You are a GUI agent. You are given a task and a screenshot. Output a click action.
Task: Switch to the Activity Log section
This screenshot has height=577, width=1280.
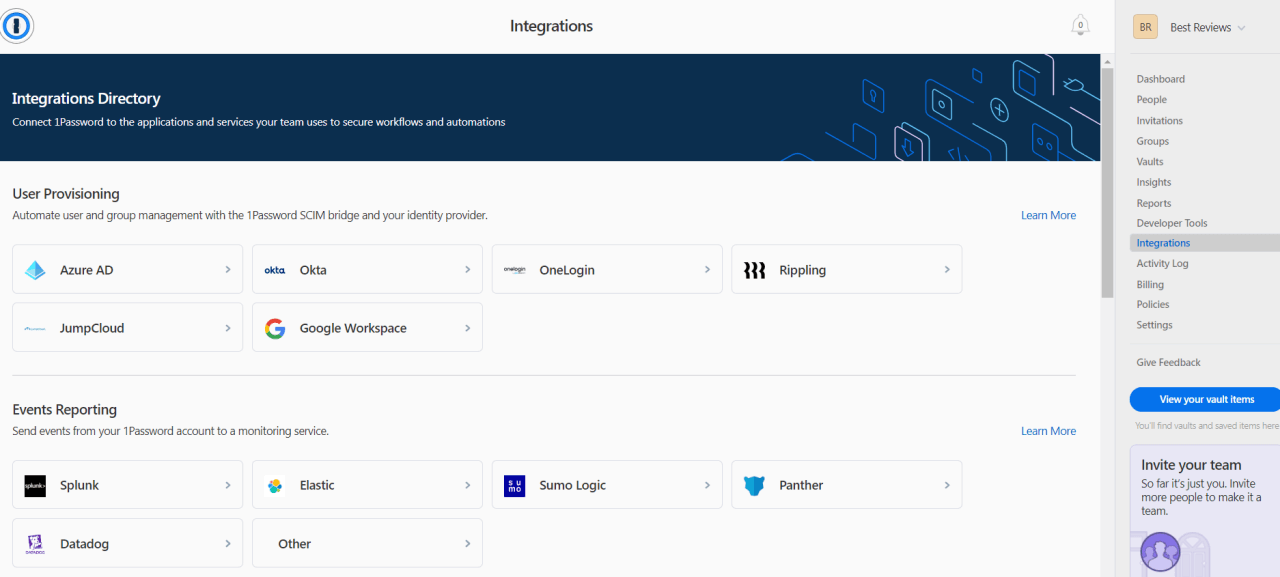pyautogui.click(x=1162, y=263)
